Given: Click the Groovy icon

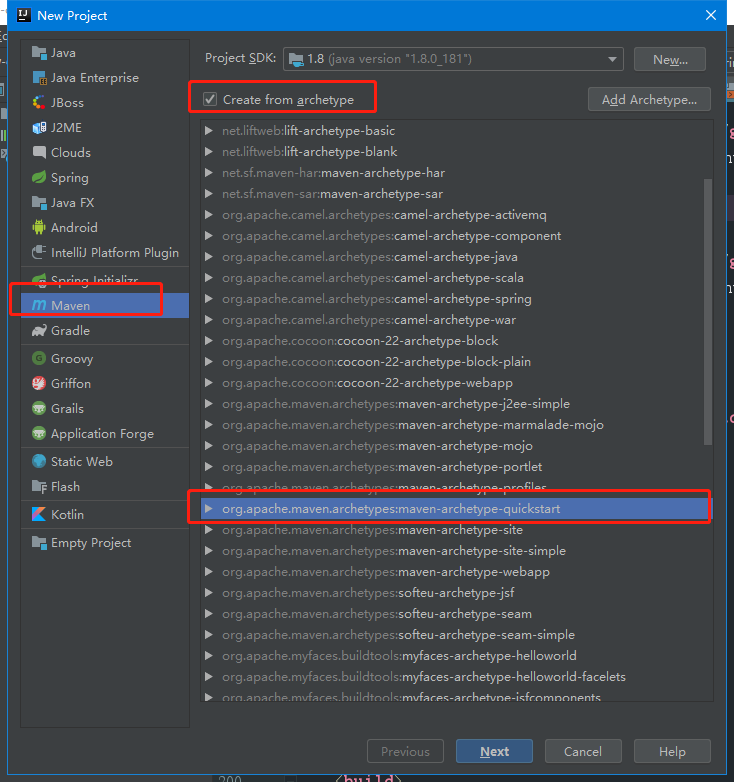Looking at the screenshot, I should (39, 358).
